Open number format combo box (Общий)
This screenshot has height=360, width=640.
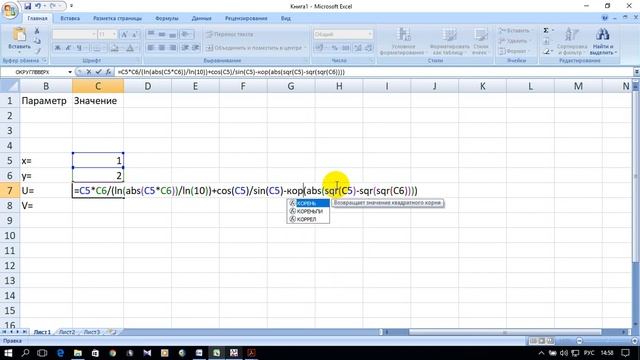[x=343, y=34]
